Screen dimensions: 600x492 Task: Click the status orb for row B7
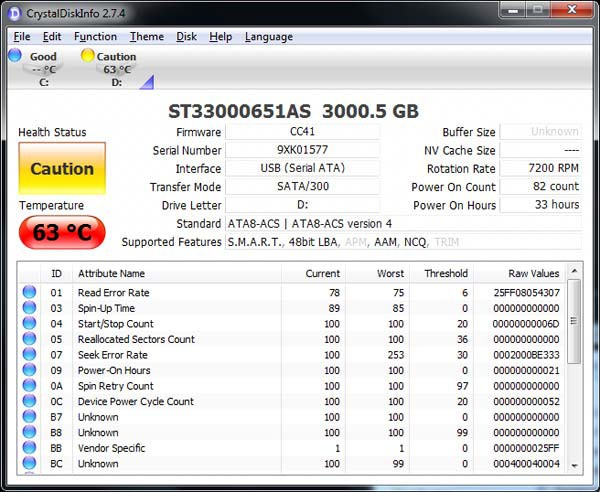click(29, 417)
